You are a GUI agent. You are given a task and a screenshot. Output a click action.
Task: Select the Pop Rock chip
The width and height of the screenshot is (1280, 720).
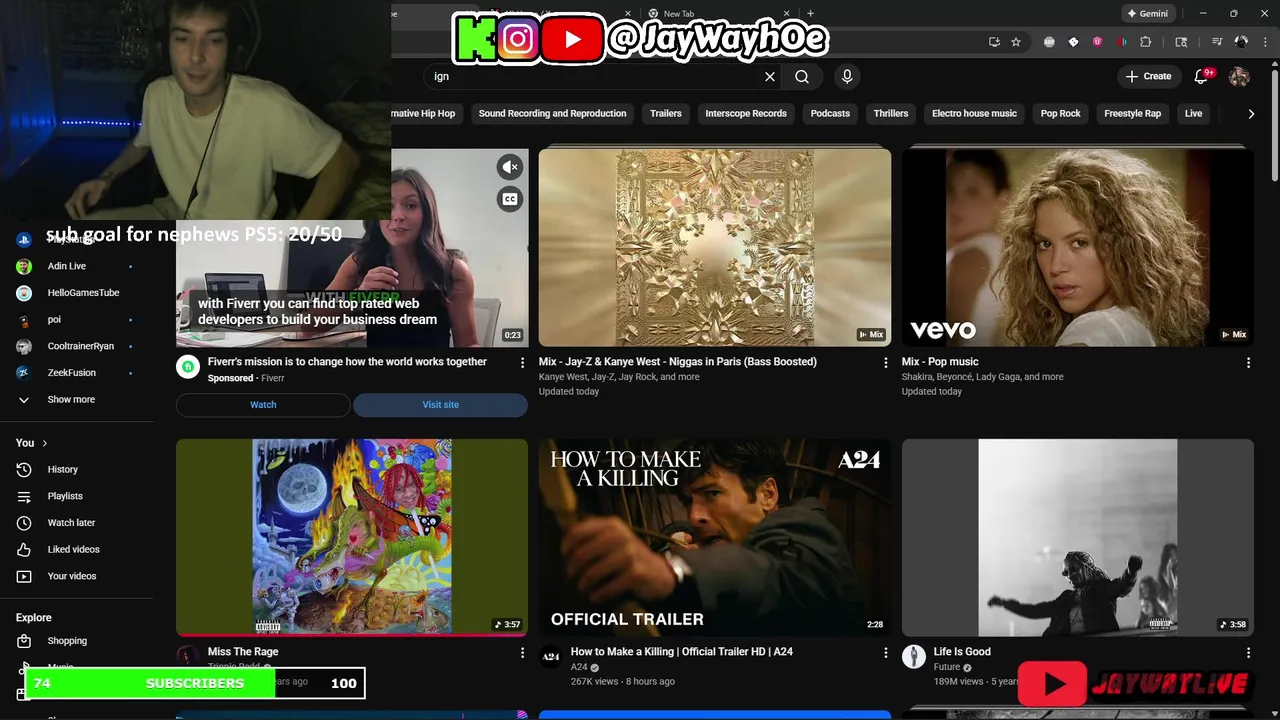[x=1061, y=114]
